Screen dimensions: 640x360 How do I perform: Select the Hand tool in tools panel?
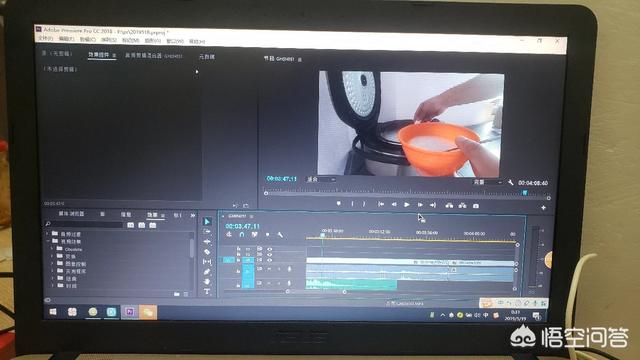tap(207, 282)
